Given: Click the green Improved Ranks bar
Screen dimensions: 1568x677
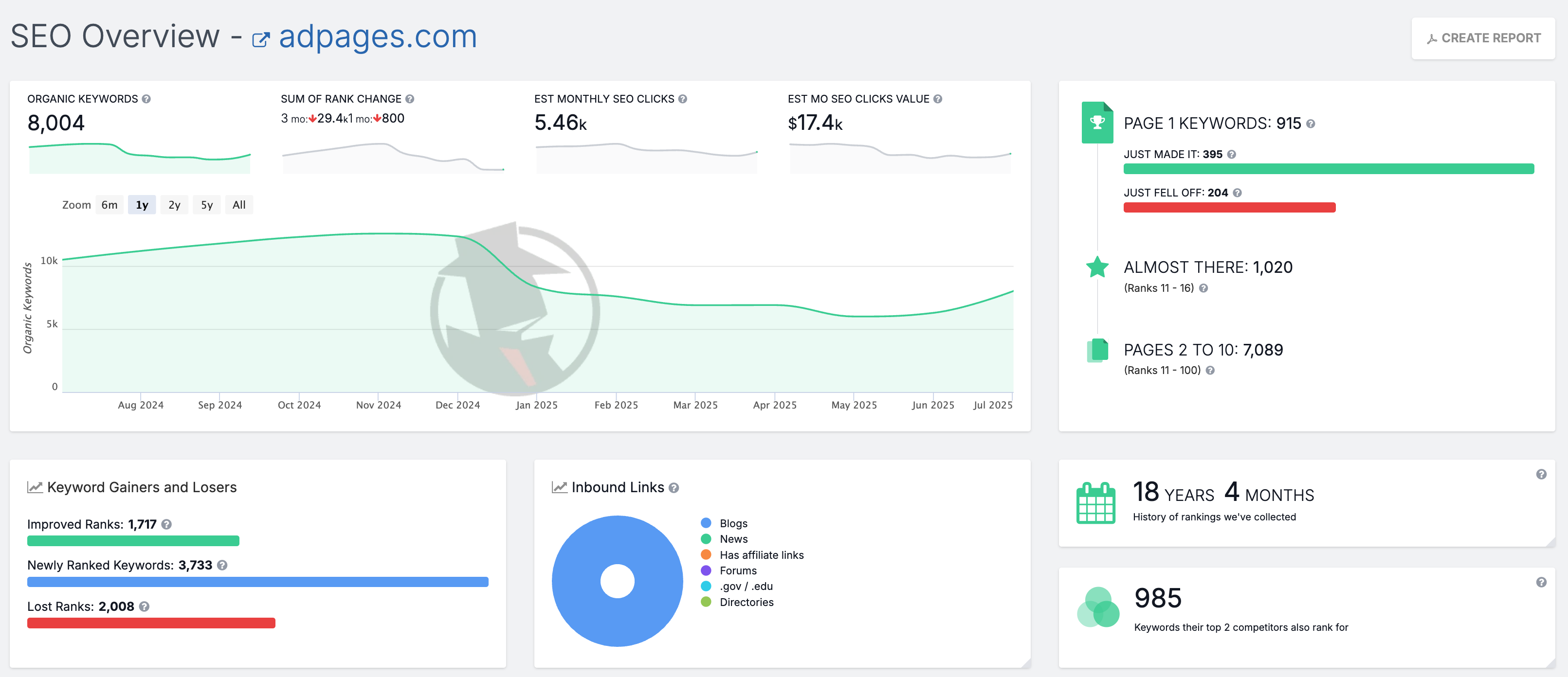Looking at the screenshot, I should coord(133,541).
